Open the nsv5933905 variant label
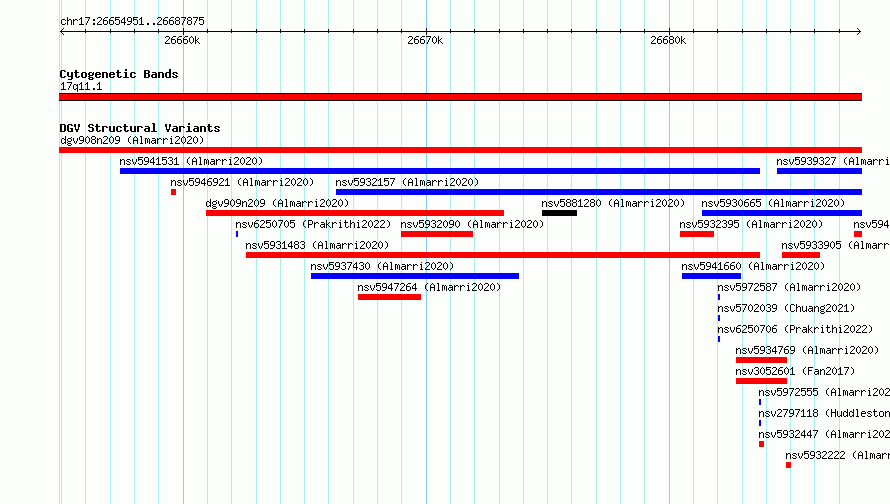The width and height of the screenshot is (890, 504). click(835, 245)
